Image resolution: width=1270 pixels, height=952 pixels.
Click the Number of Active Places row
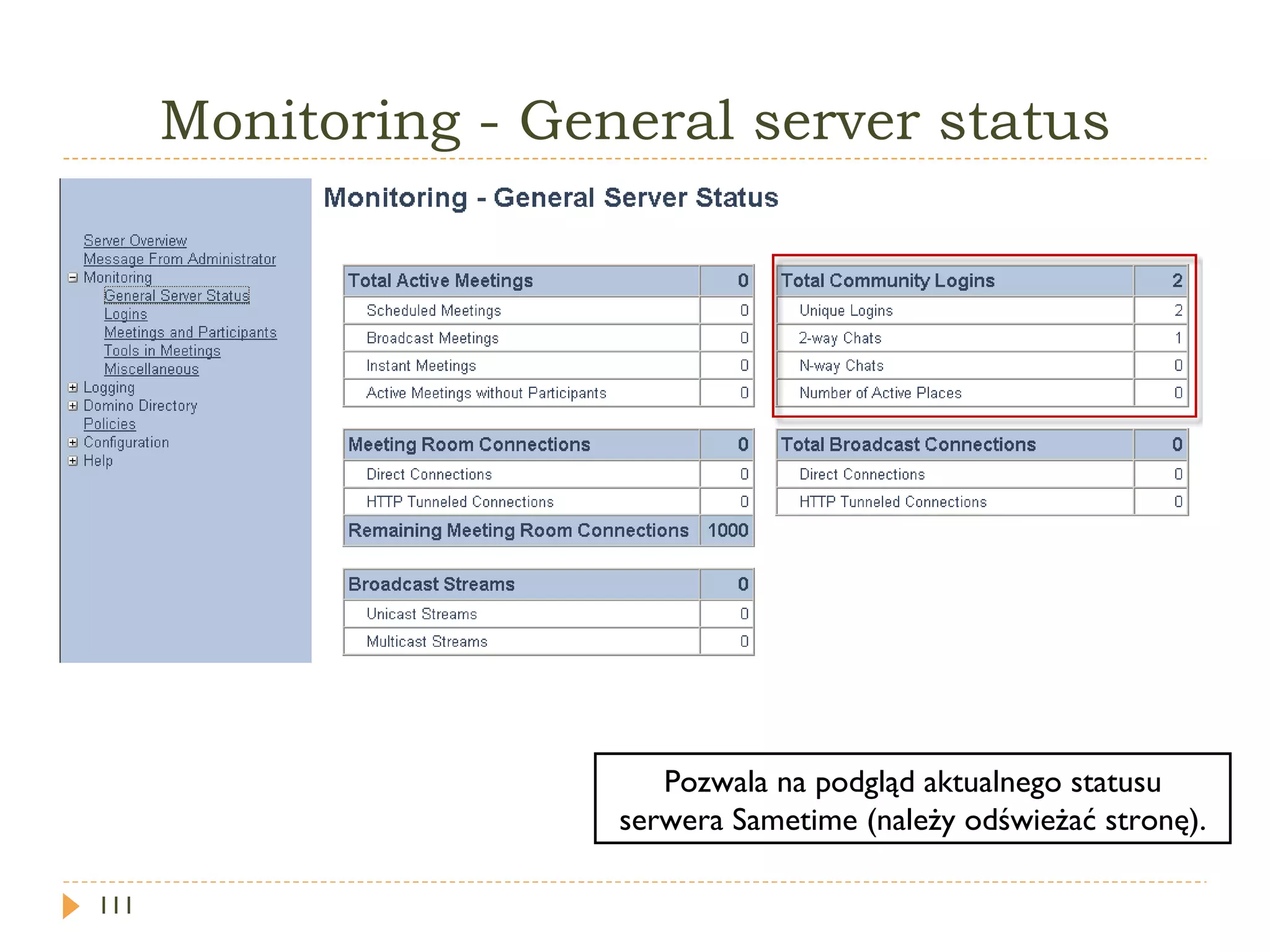pos(982,393)
